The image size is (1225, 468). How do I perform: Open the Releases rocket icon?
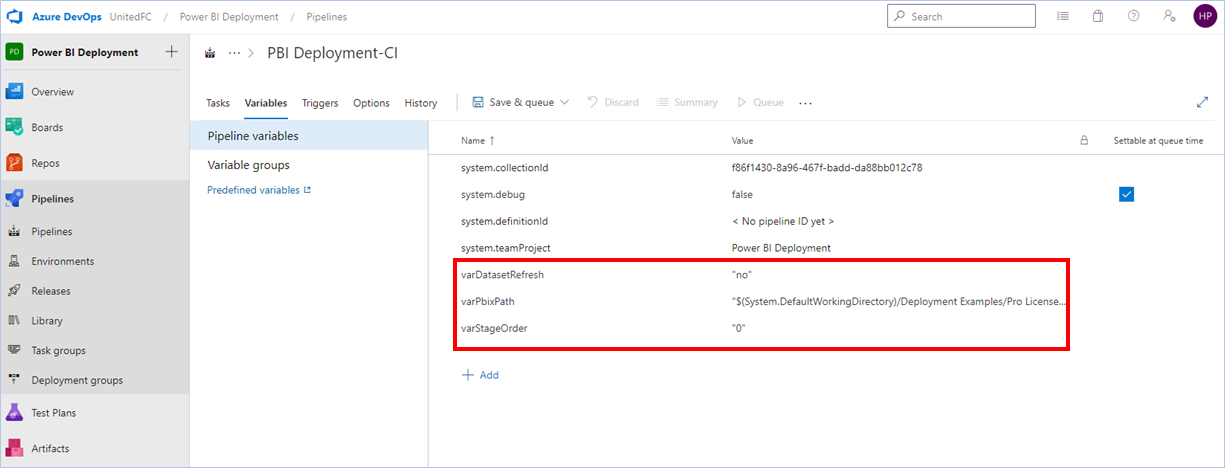tap(14, 291)
